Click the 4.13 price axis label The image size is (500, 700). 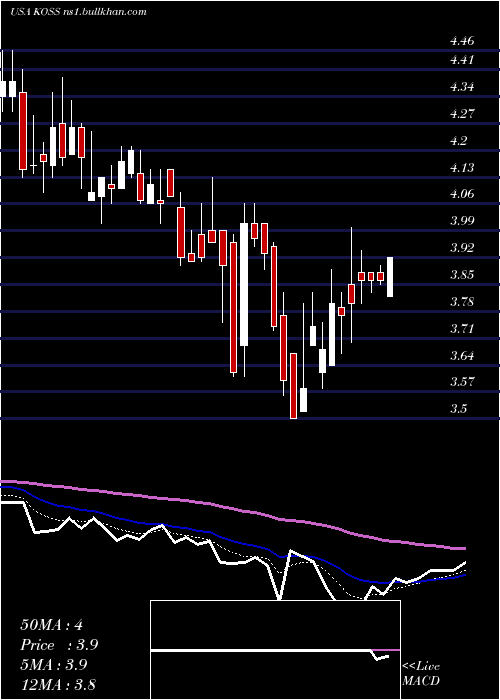[x=462, y=168]
